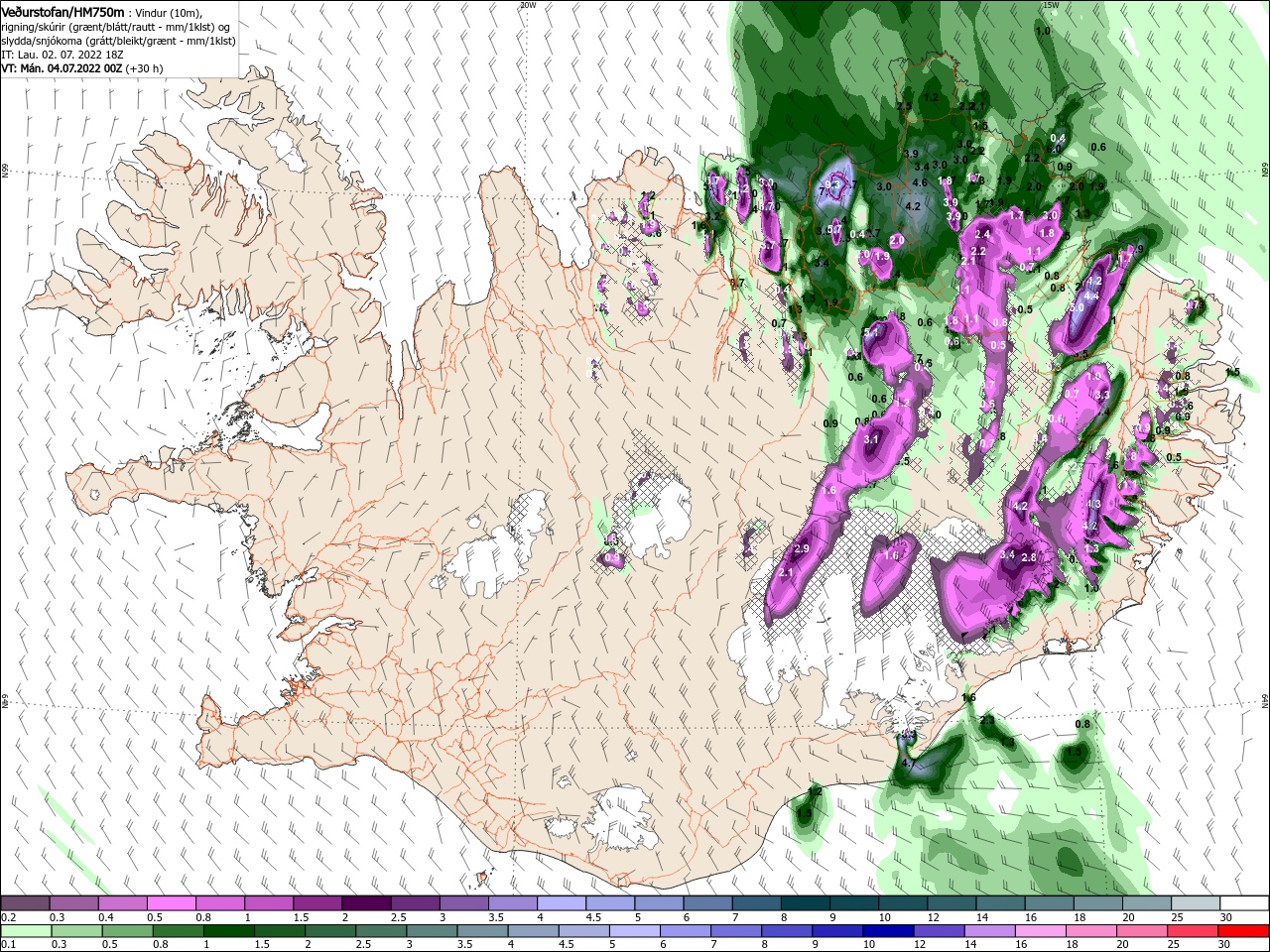Screen dimensions: 1270x952
Task: Click the 'rigning/skúrir' description line
Action: pyautogui.click(x=116, y=27)
